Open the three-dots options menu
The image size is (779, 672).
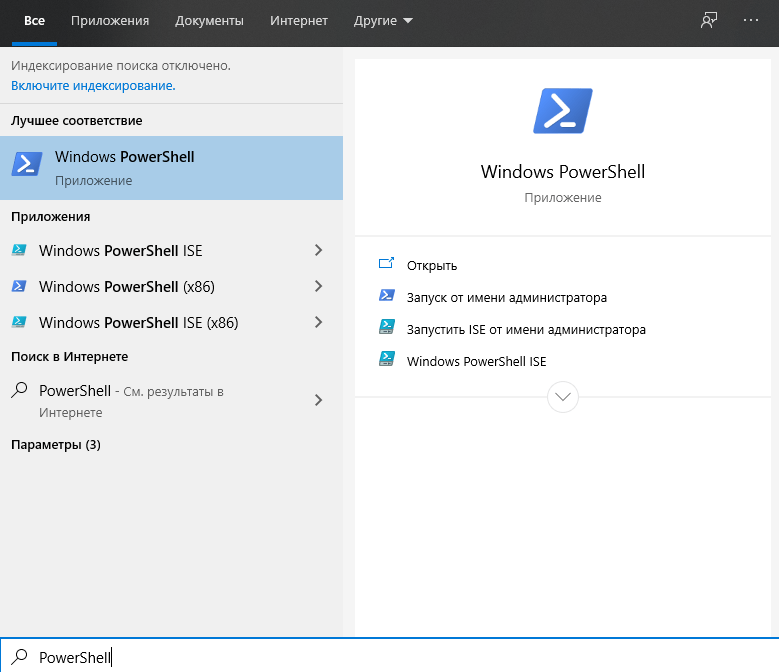point(751,20)
